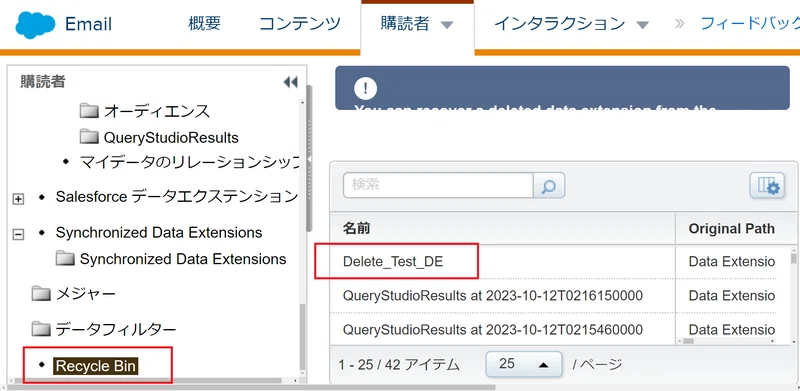This screenshot has width=800, height=391.
Task: Open items-per-page dropdown showing 25
Action: [524, 364]
